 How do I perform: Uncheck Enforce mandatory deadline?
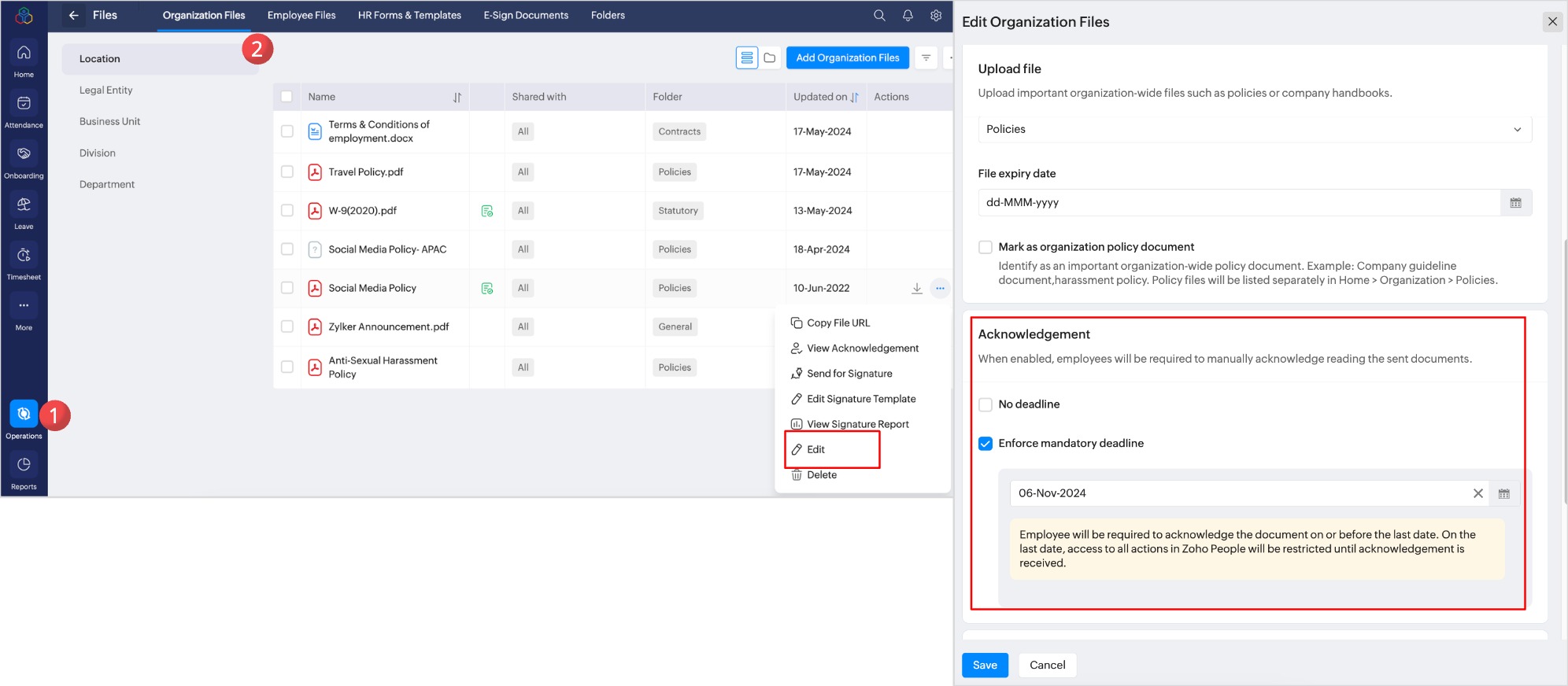click(986, 444)
